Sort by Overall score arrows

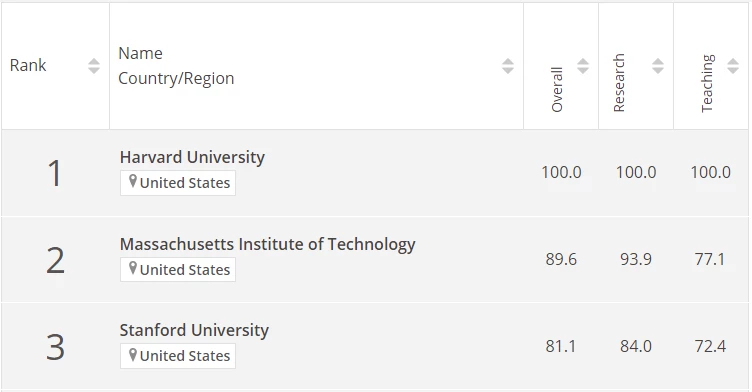[583, 66]
